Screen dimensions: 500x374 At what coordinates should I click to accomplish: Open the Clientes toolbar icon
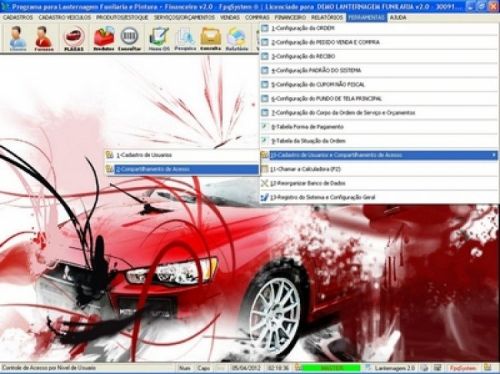point(18,38)
